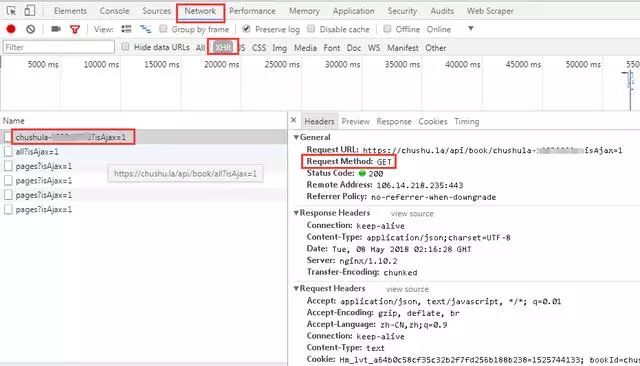
Task: Uncheck Preserve log checkbox
Action: click(x=246, y=29)
